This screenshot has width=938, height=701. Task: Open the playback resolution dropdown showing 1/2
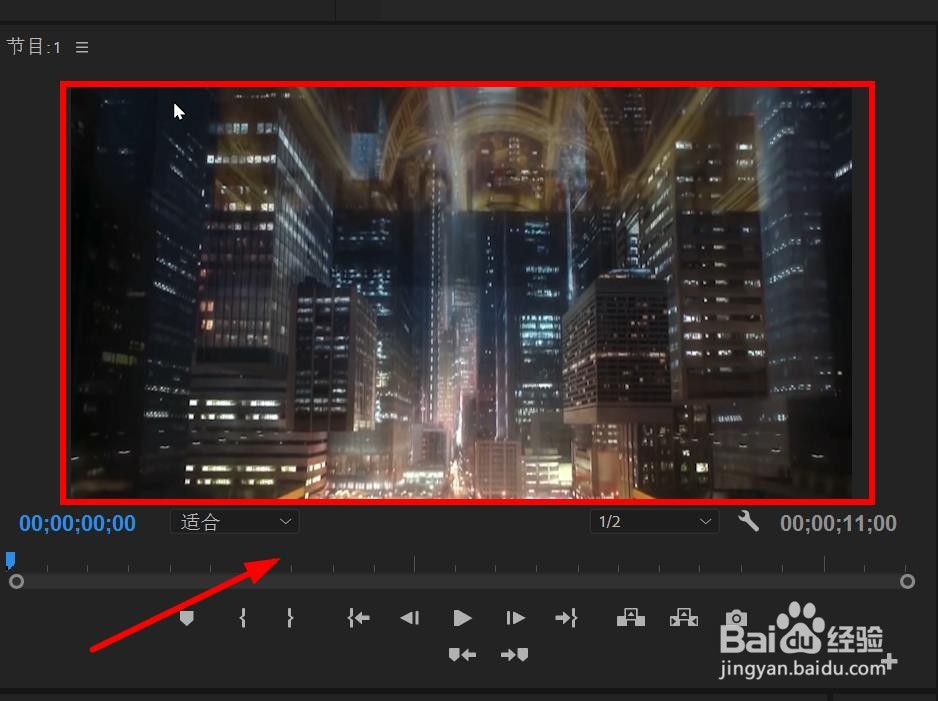click(654, 522)
